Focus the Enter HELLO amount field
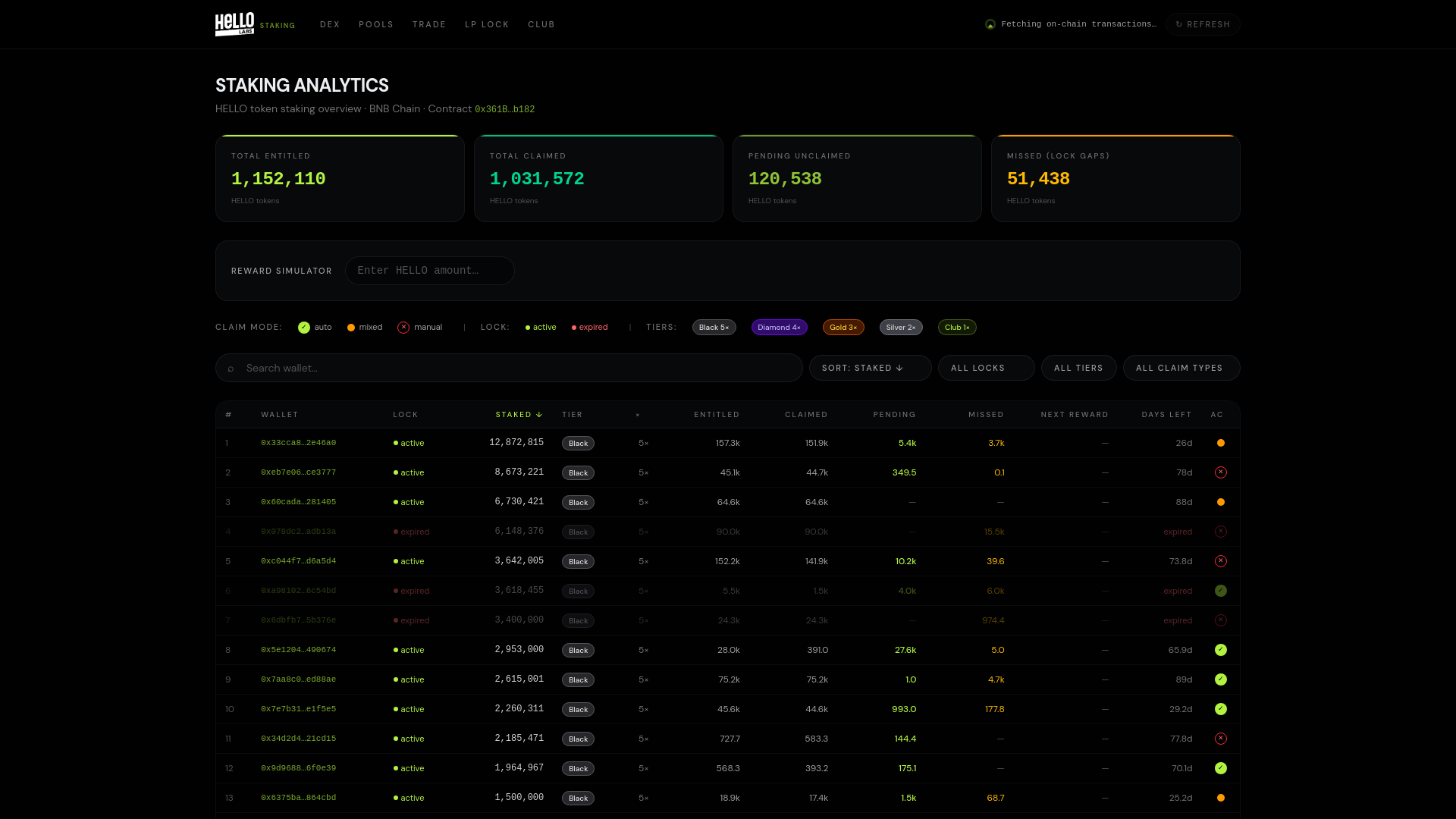1456x819 pixels. tap(430, 271)
